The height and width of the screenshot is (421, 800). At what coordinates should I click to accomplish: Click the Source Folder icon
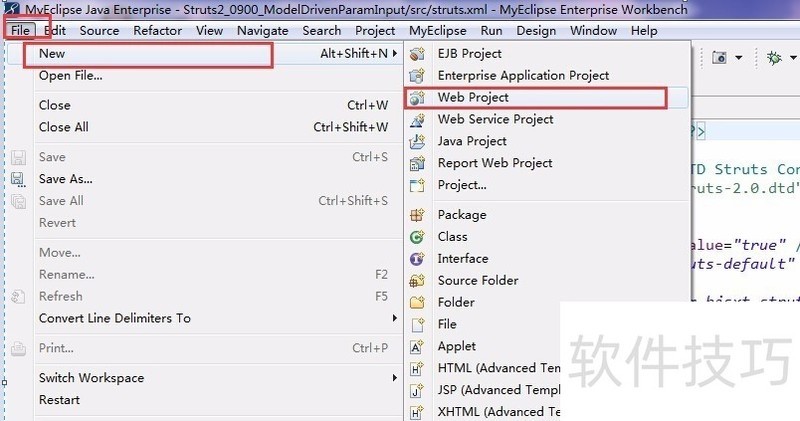click(x=418, y=281)
